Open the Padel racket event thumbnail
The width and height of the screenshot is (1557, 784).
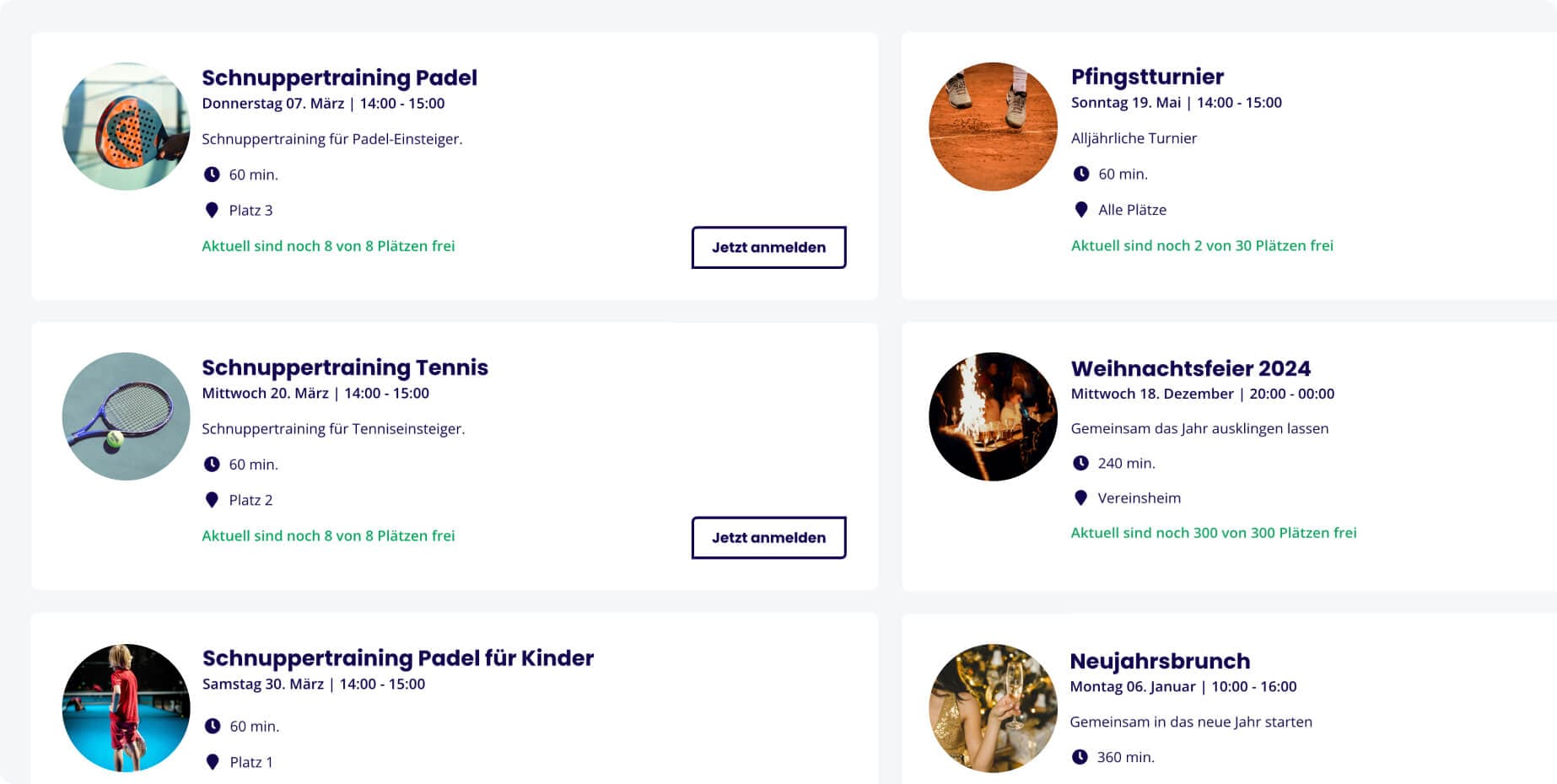[x=127, y=126]
